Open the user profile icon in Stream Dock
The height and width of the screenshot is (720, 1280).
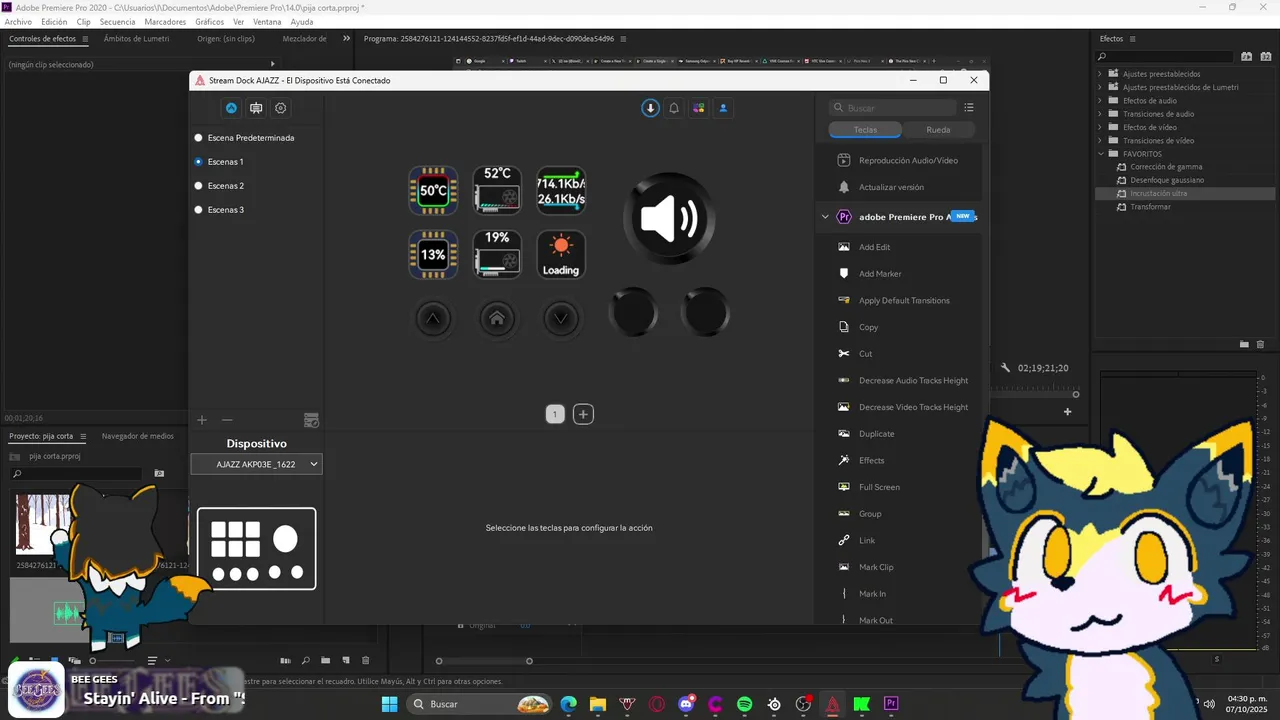point(723,108)
